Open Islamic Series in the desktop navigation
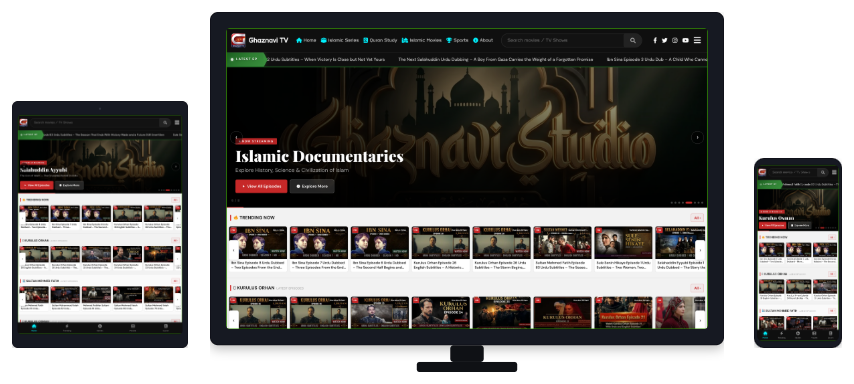Viewport: 854px width, 384px height. 340,40
